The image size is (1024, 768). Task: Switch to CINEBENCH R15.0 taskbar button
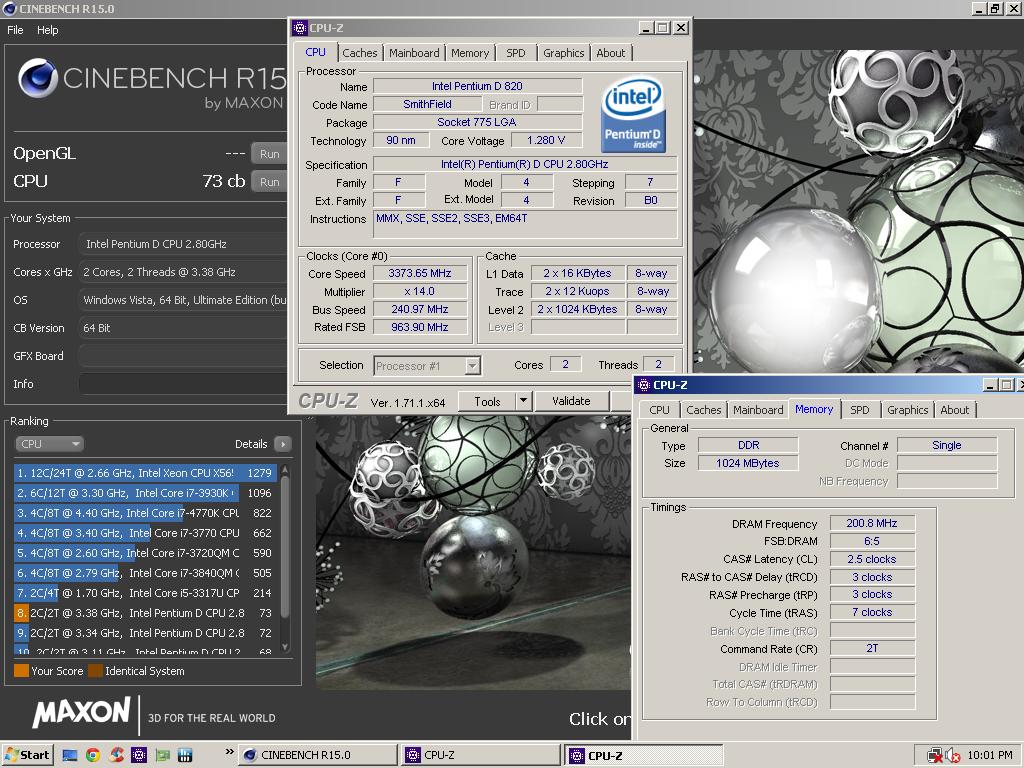click(317, 755)
